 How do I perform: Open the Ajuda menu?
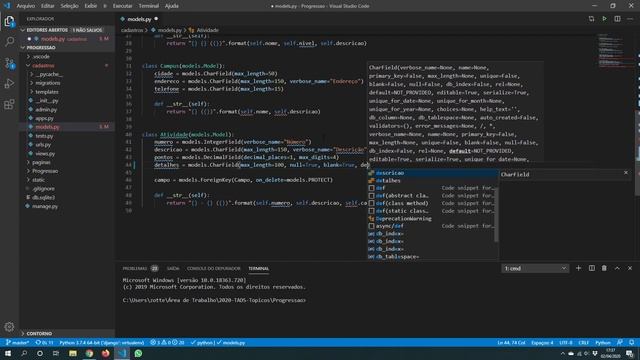tap(171, 6)
